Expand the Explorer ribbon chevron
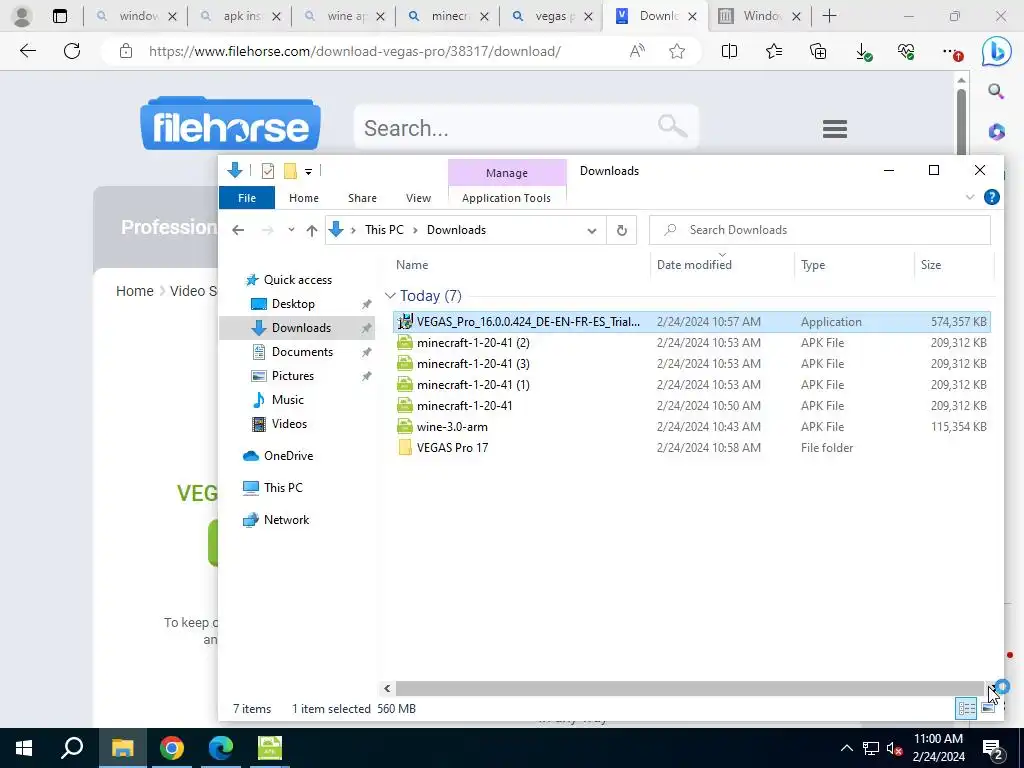Screen dimensions: 1024x768 pyautogui.click(x=970, y=197)
